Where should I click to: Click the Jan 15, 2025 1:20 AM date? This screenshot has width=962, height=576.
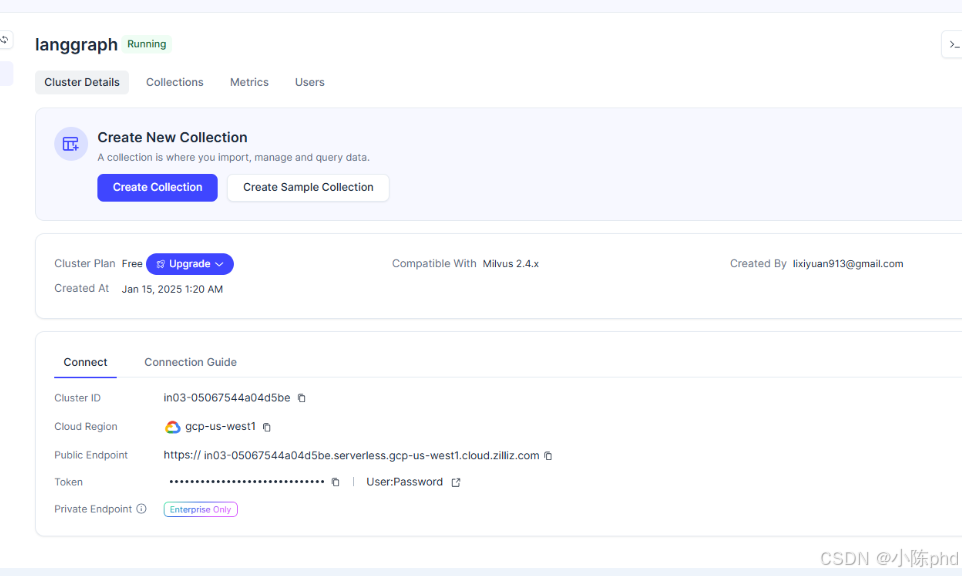172,289
